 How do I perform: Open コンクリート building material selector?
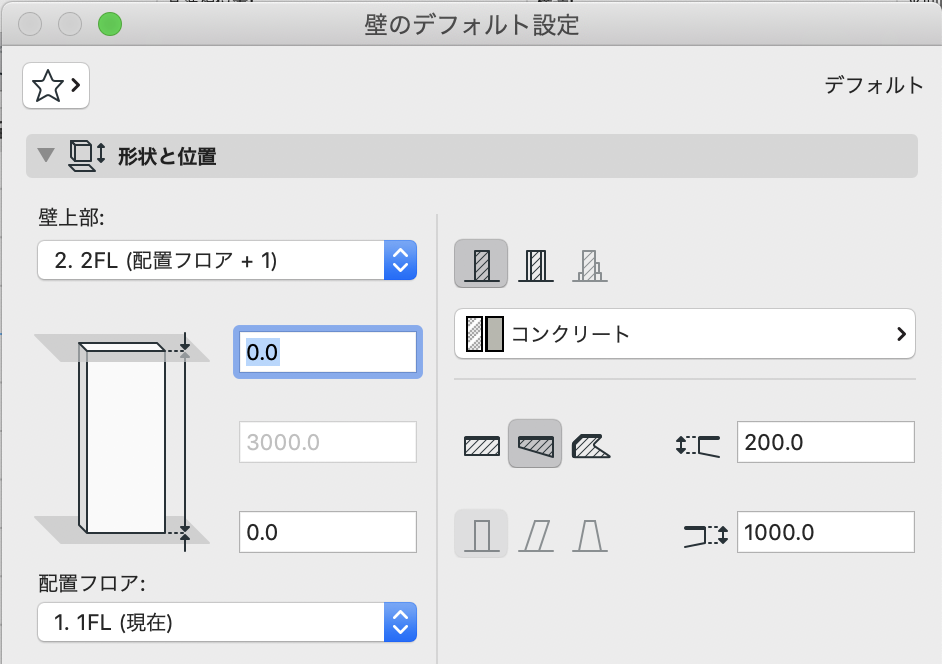click(x=684, y=334)
